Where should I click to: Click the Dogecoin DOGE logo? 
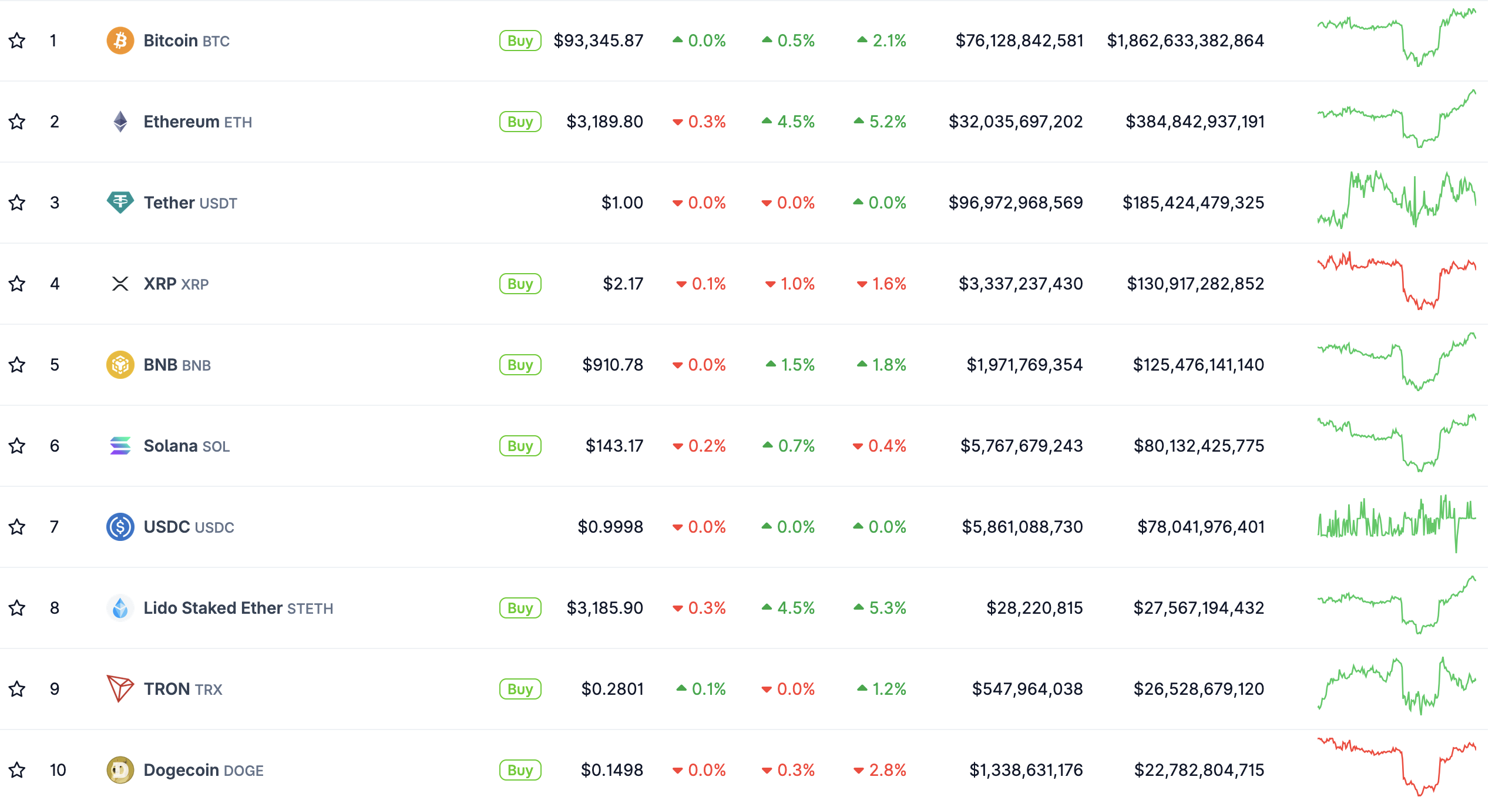[120, 770]
